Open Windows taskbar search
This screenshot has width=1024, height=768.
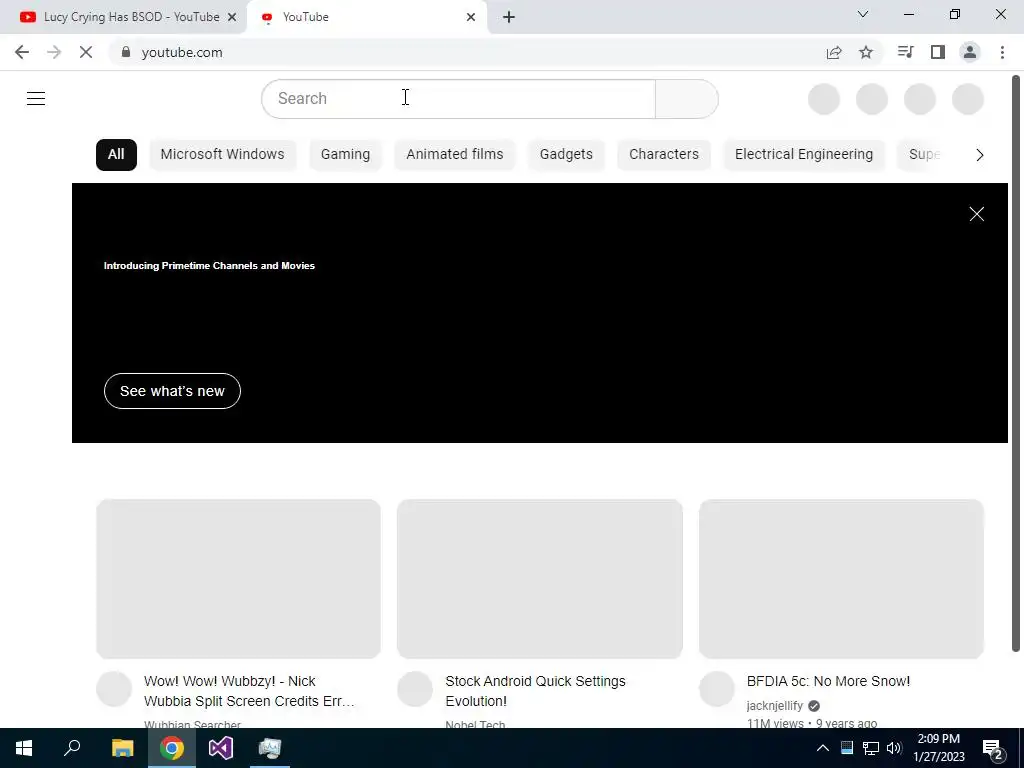tap(72, 748)
